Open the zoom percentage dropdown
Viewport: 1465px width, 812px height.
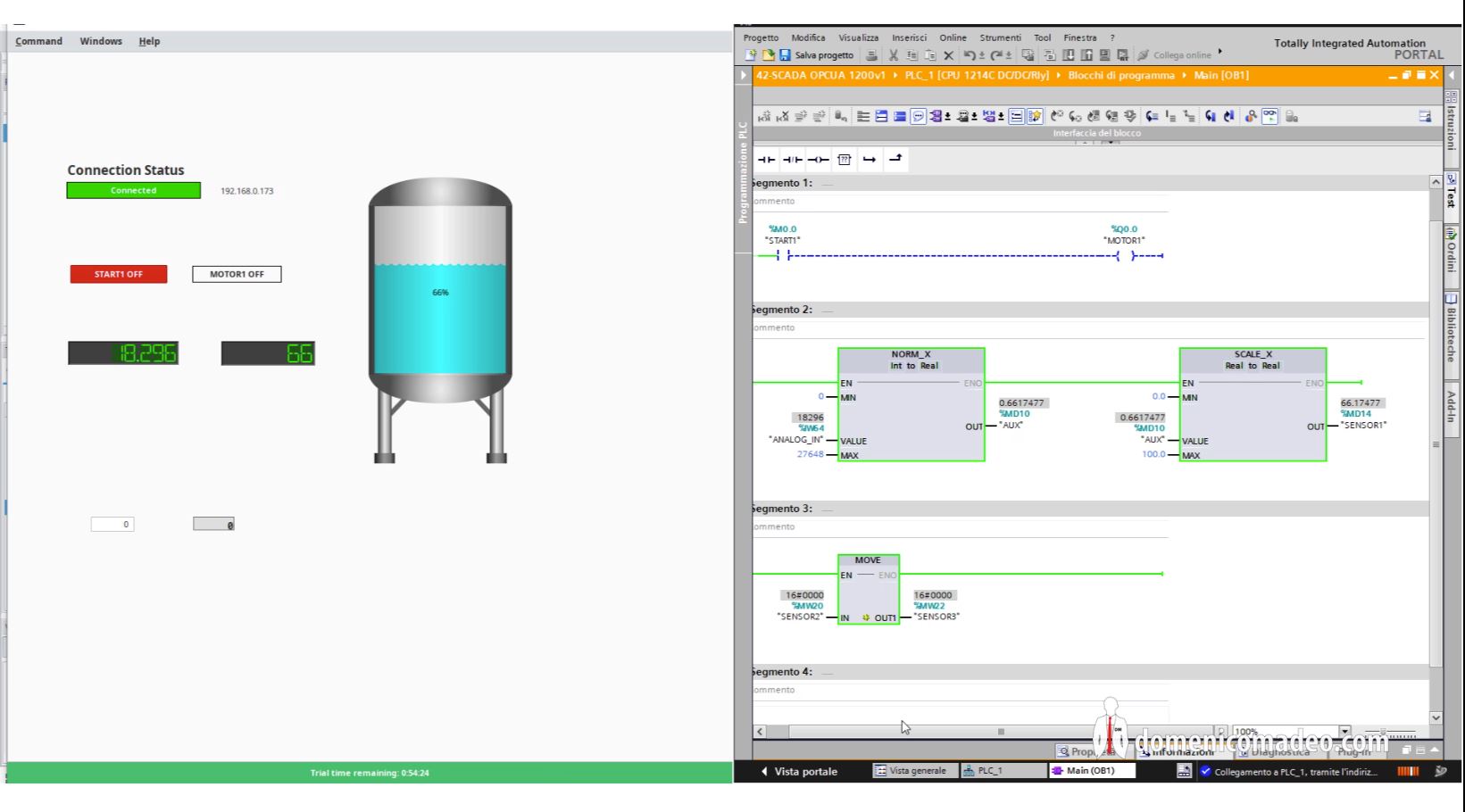(1345, 730)
